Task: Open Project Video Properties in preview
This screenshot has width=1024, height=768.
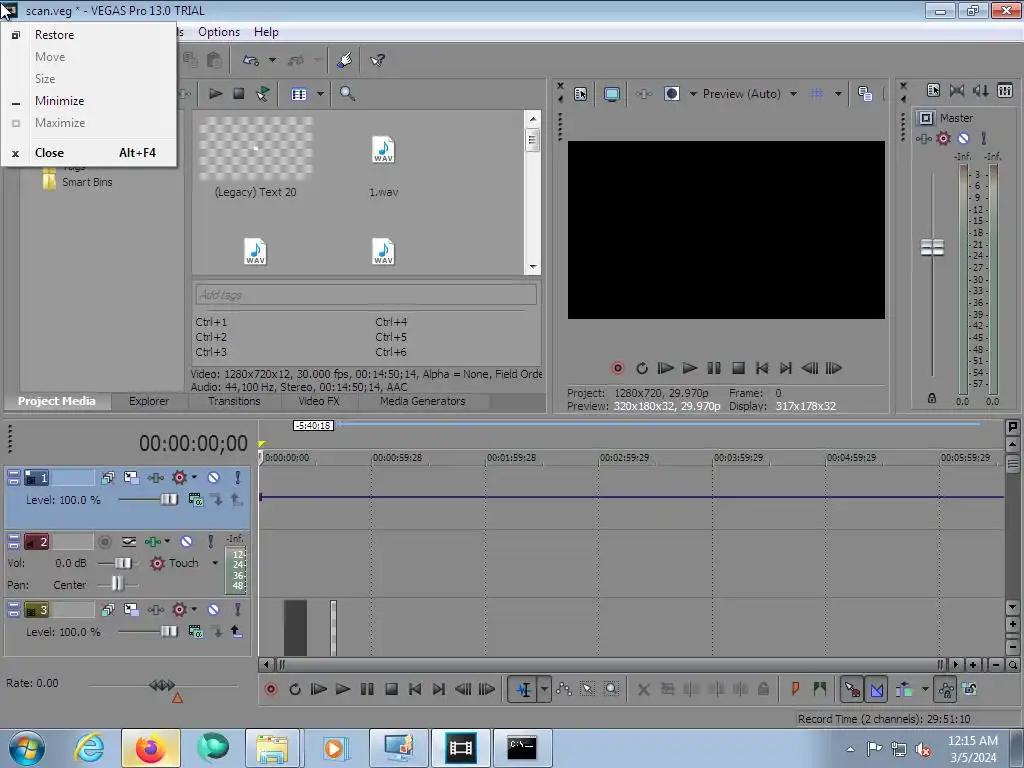Action: click(x=581, y=94)
